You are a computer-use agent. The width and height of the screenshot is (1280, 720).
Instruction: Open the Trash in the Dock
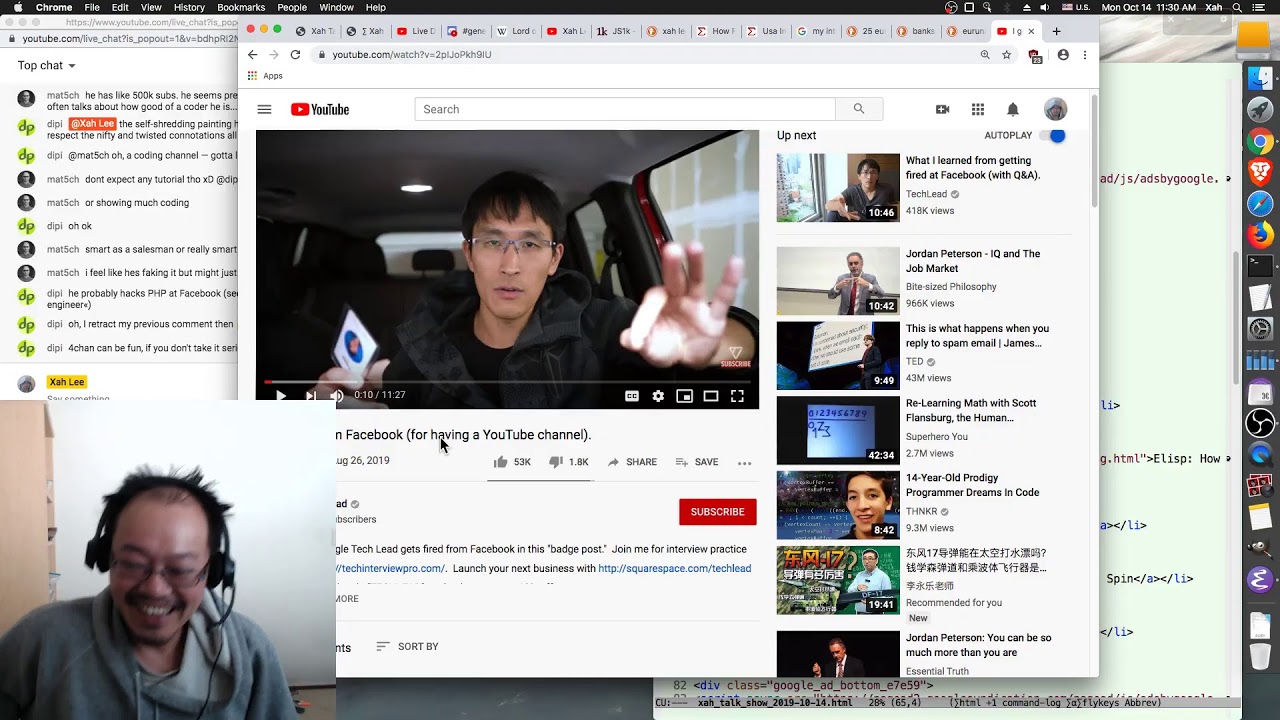(1260, 657)
